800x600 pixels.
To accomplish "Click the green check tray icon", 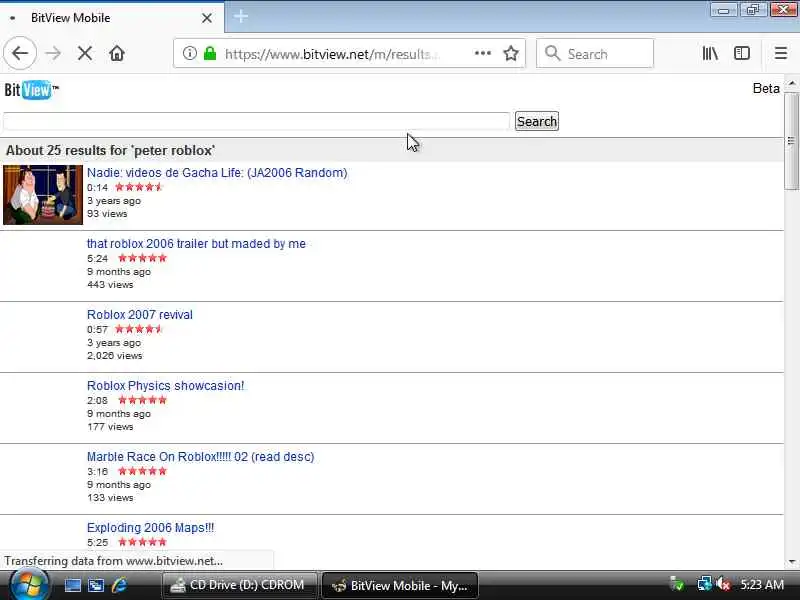I will 677,584.
